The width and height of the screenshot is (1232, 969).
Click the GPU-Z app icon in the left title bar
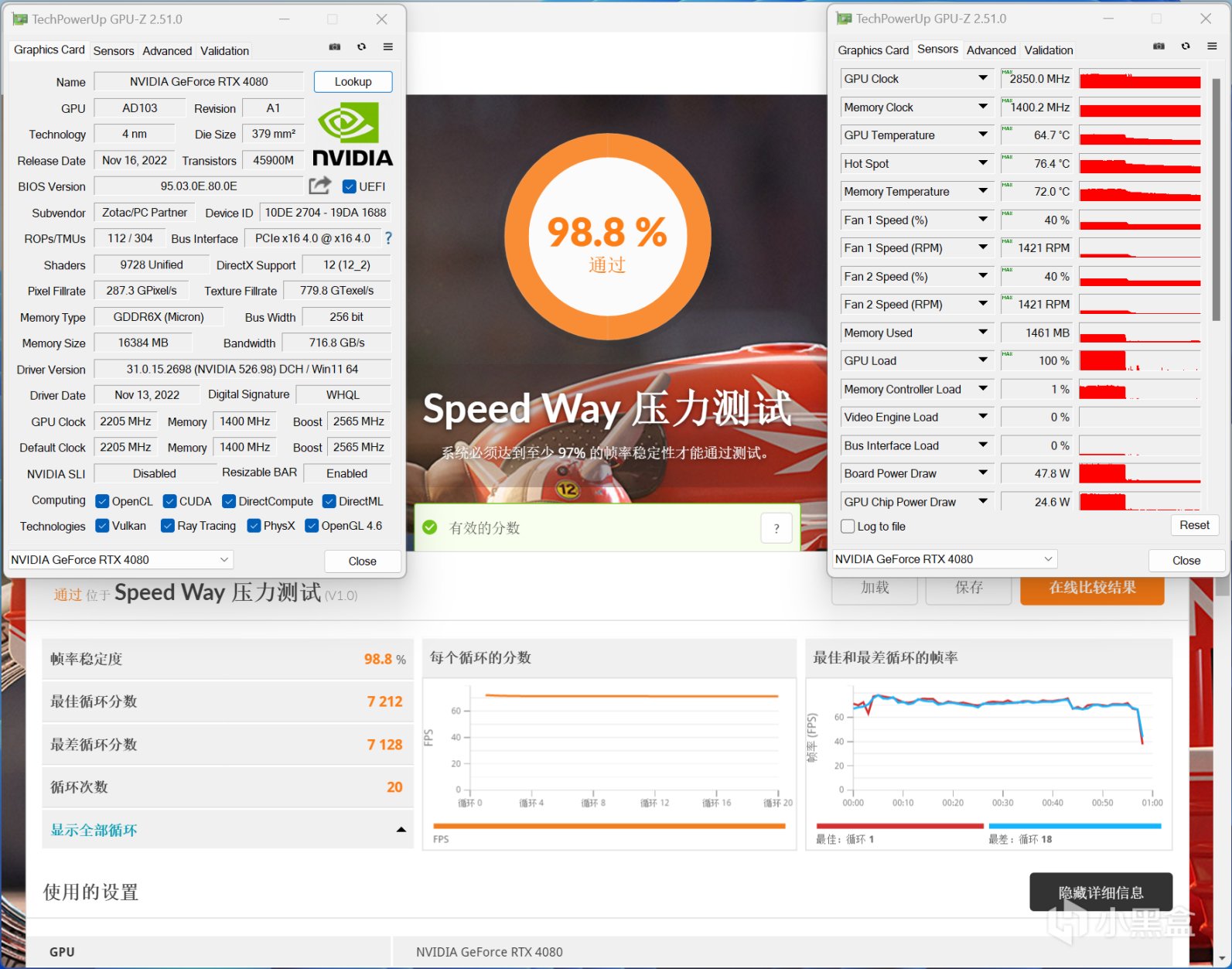[20, 19]
